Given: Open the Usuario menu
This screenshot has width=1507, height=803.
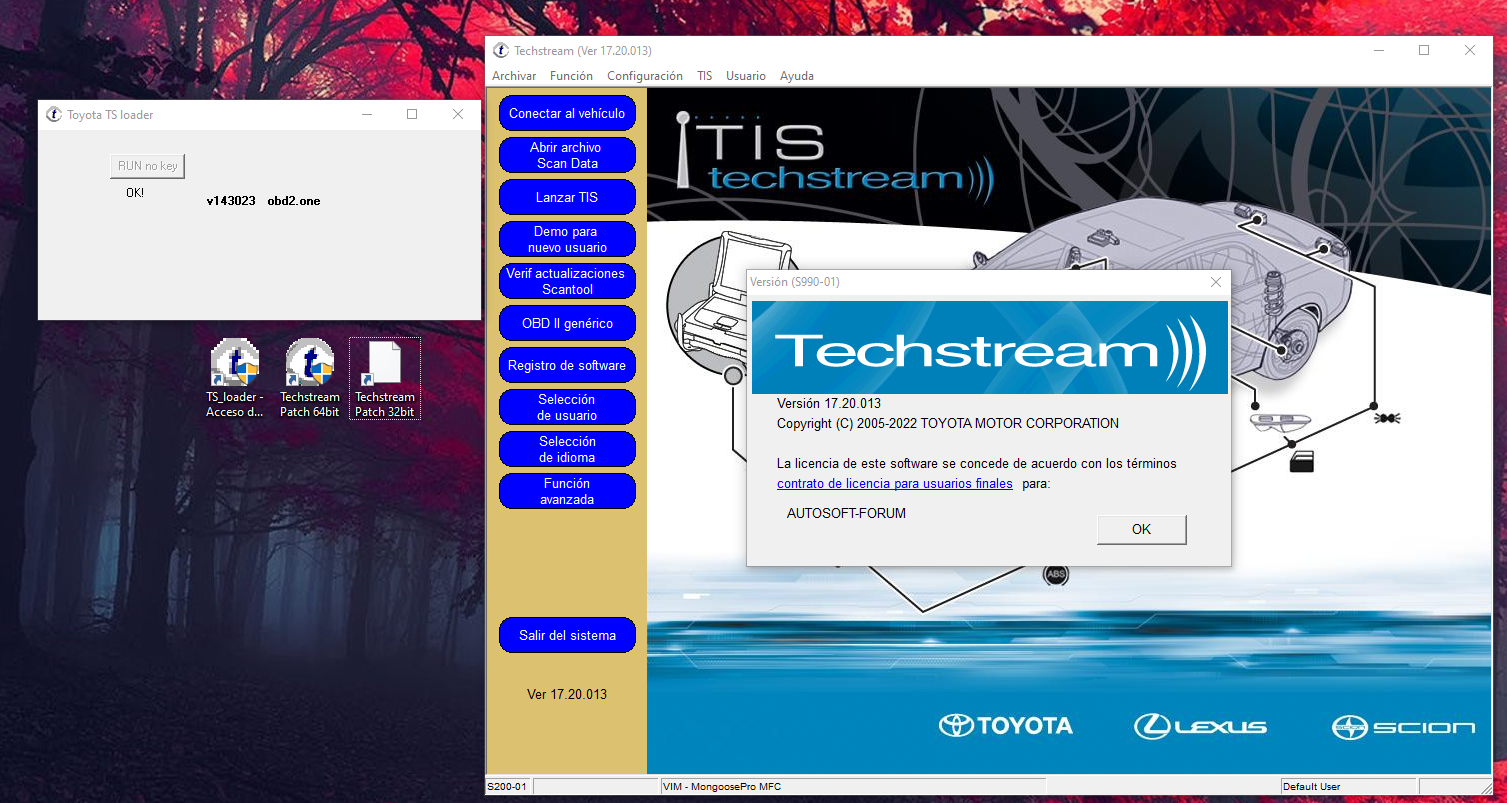Looking at the screenshot, I should (x=746, y=76).
